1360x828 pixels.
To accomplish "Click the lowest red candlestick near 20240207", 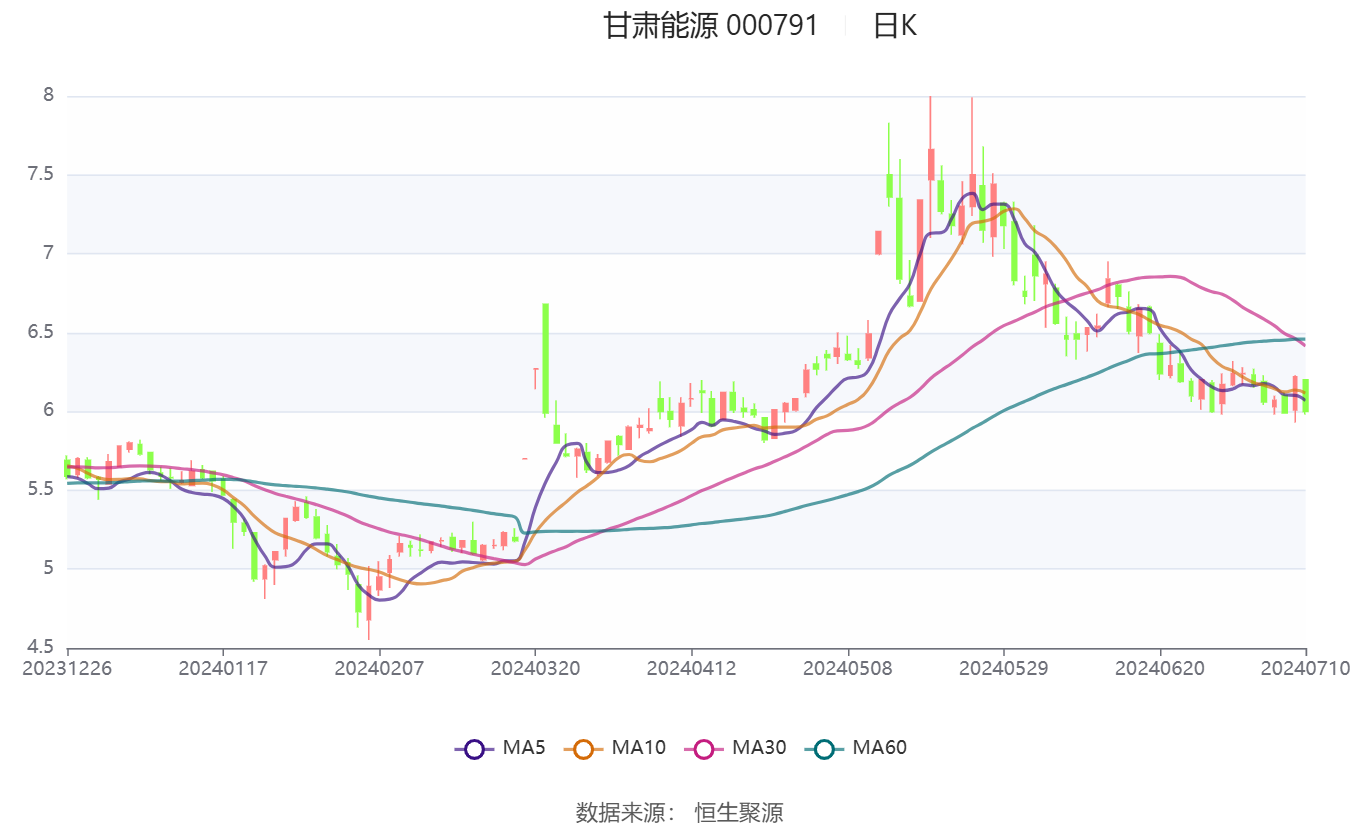I will 368,603.
